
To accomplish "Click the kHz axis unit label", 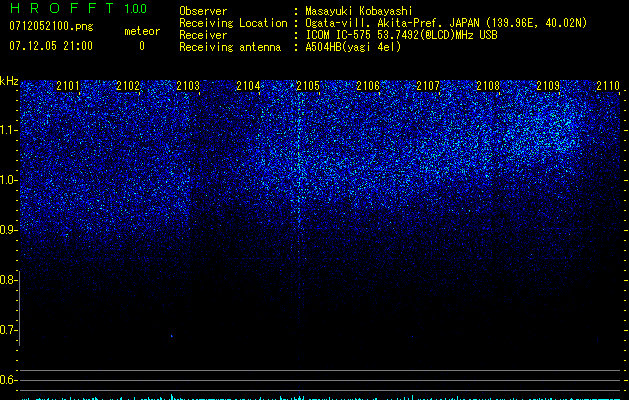I will tap(9, 81).
